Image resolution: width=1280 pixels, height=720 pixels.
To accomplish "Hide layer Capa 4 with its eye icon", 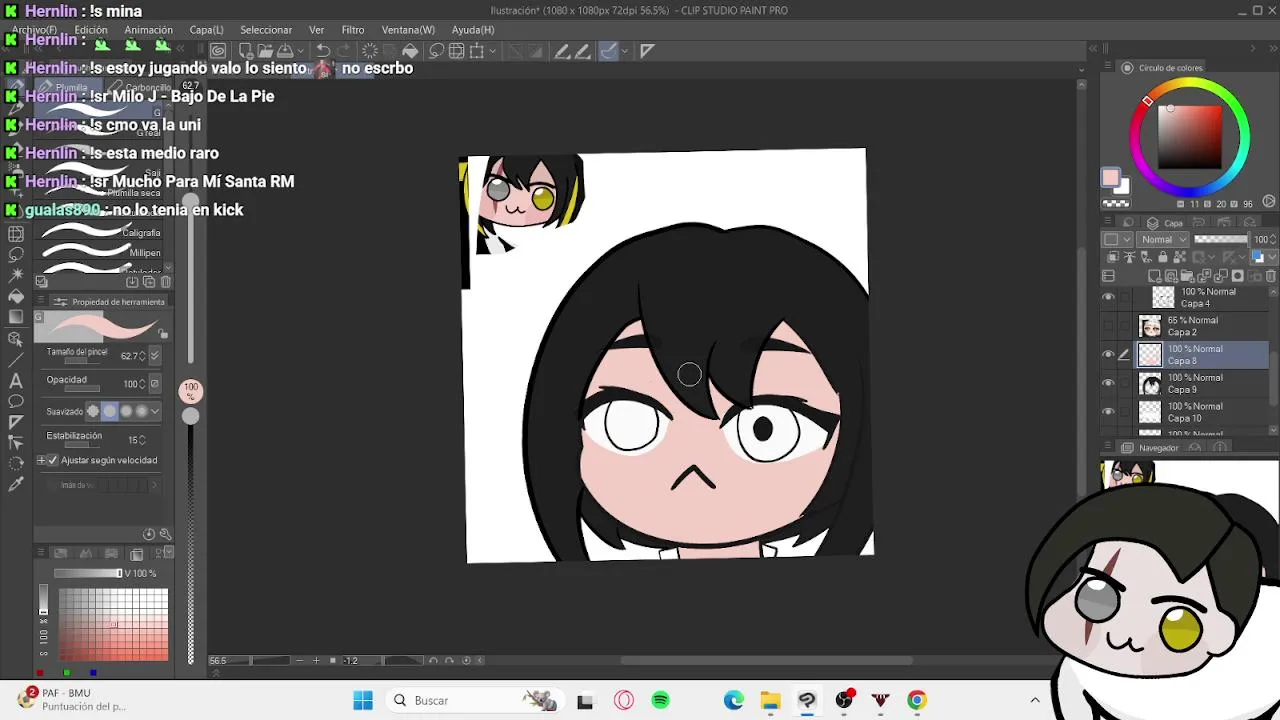I will click(1108, 298).
